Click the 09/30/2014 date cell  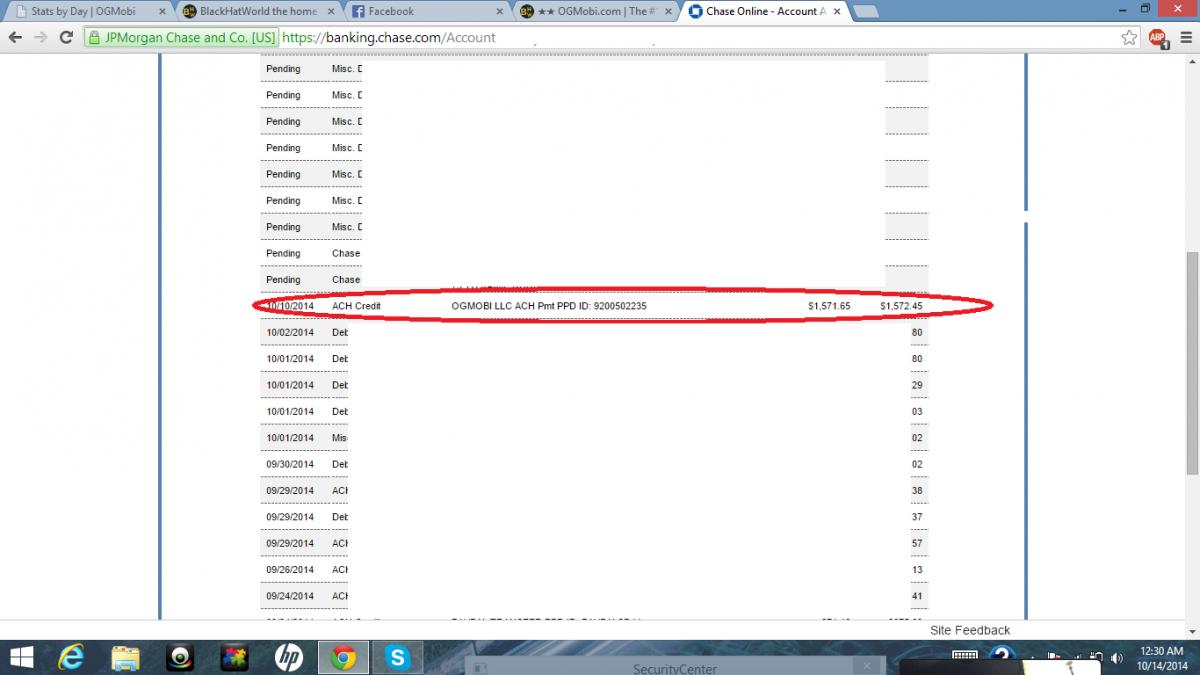point(290,464)
